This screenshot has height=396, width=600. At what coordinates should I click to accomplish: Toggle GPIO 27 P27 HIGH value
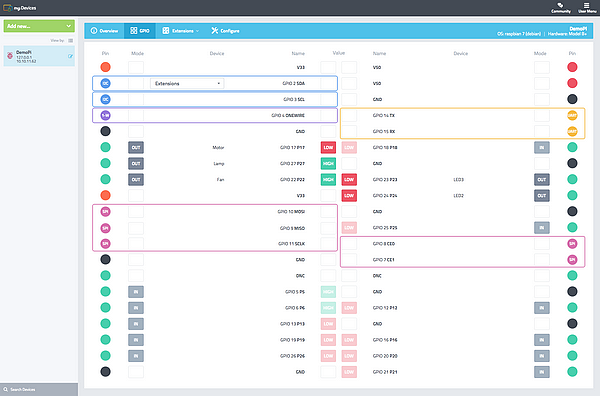coord(328,163)
